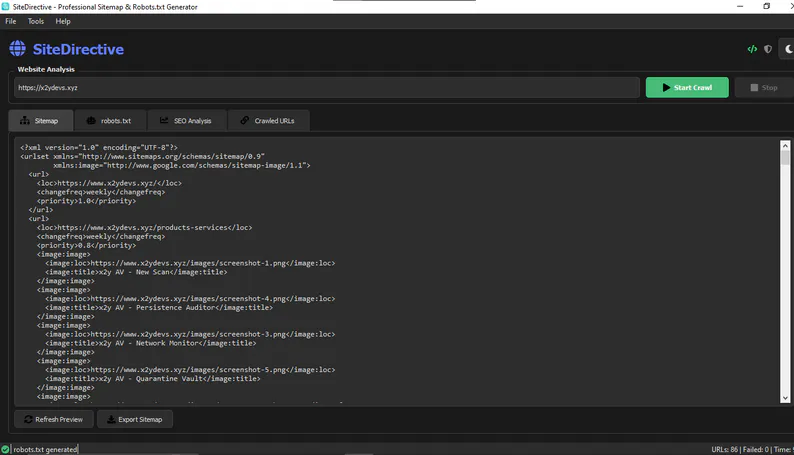Click the first loc www.x2ydevs.xyz/ line
794x455 pixels.
pyautogui.click(x=109, y=183)
